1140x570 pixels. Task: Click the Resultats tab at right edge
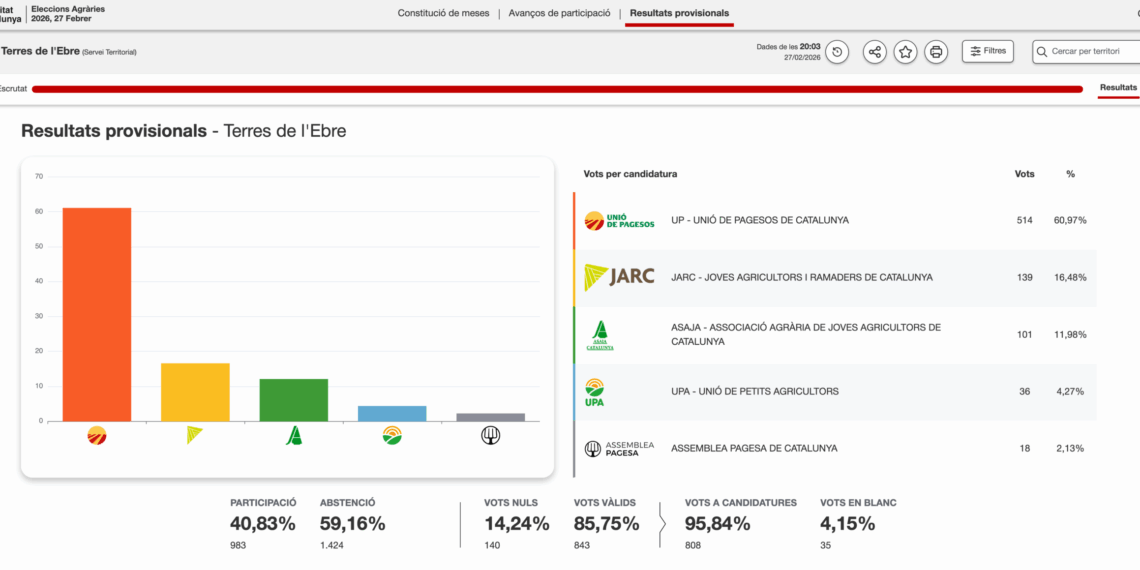coord(1118,88)
